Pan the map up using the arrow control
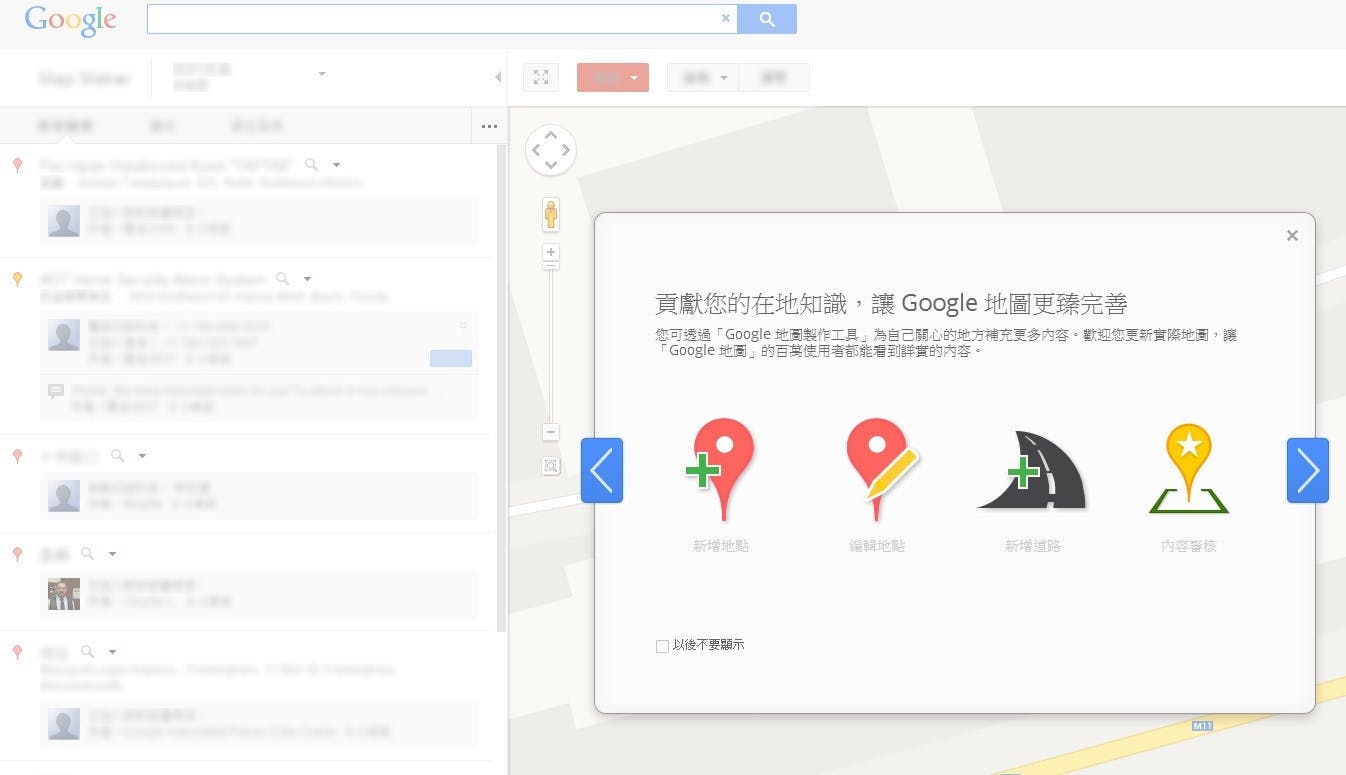1346x775 pixels. [551, 135]
